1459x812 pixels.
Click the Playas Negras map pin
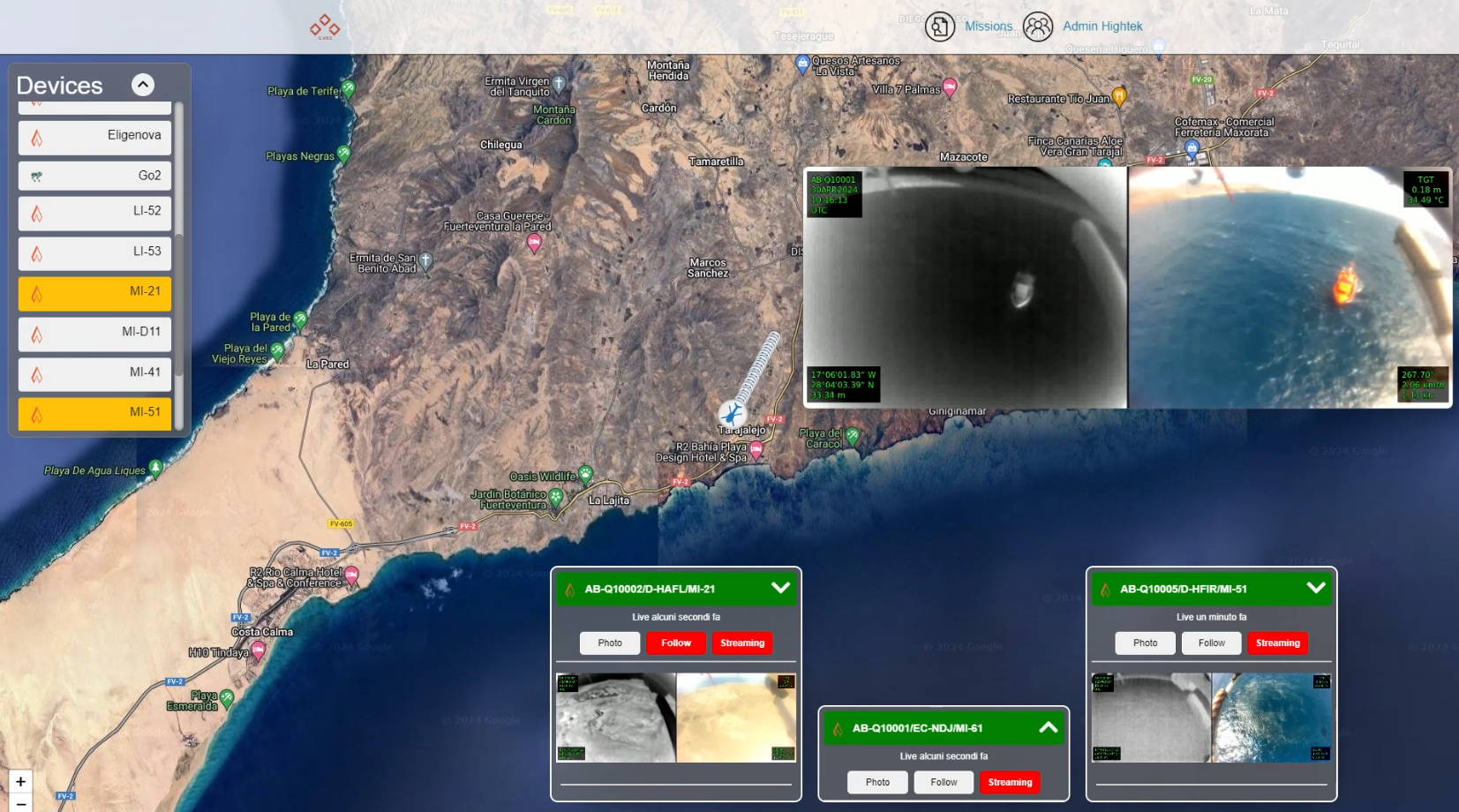(x=343, y=154)
